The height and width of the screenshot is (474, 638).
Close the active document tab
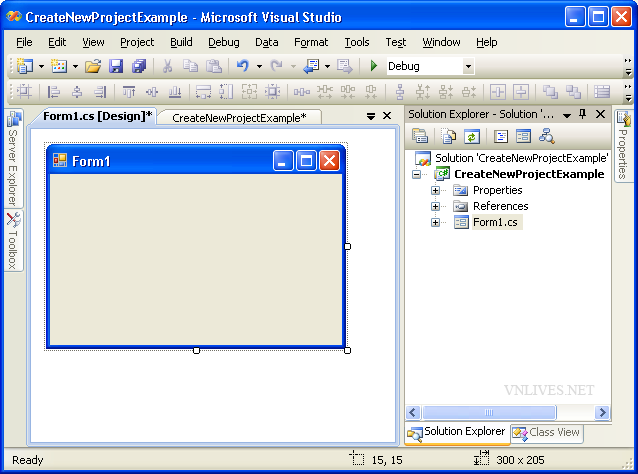(387, 116)
